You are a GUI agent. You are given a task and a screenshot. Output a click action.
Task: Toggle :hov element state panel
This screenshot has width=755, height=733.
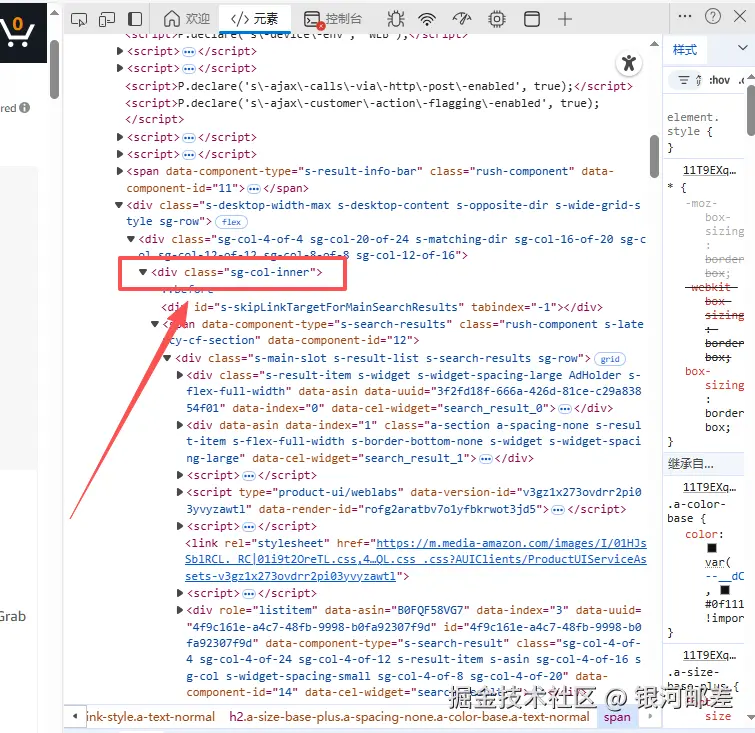click(719, 80)
